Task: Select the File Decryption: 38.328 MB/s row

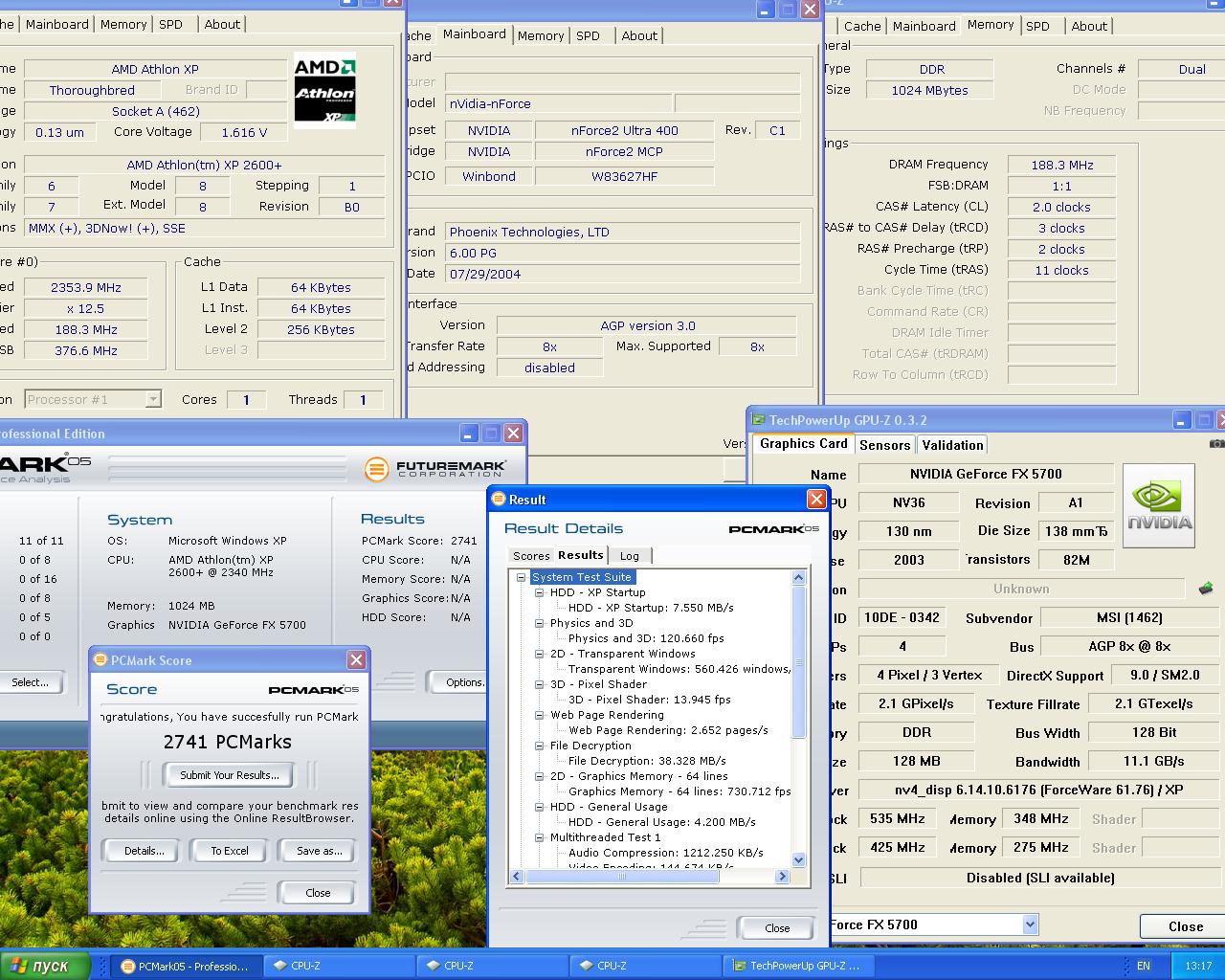Action: (x=647, y=761)
